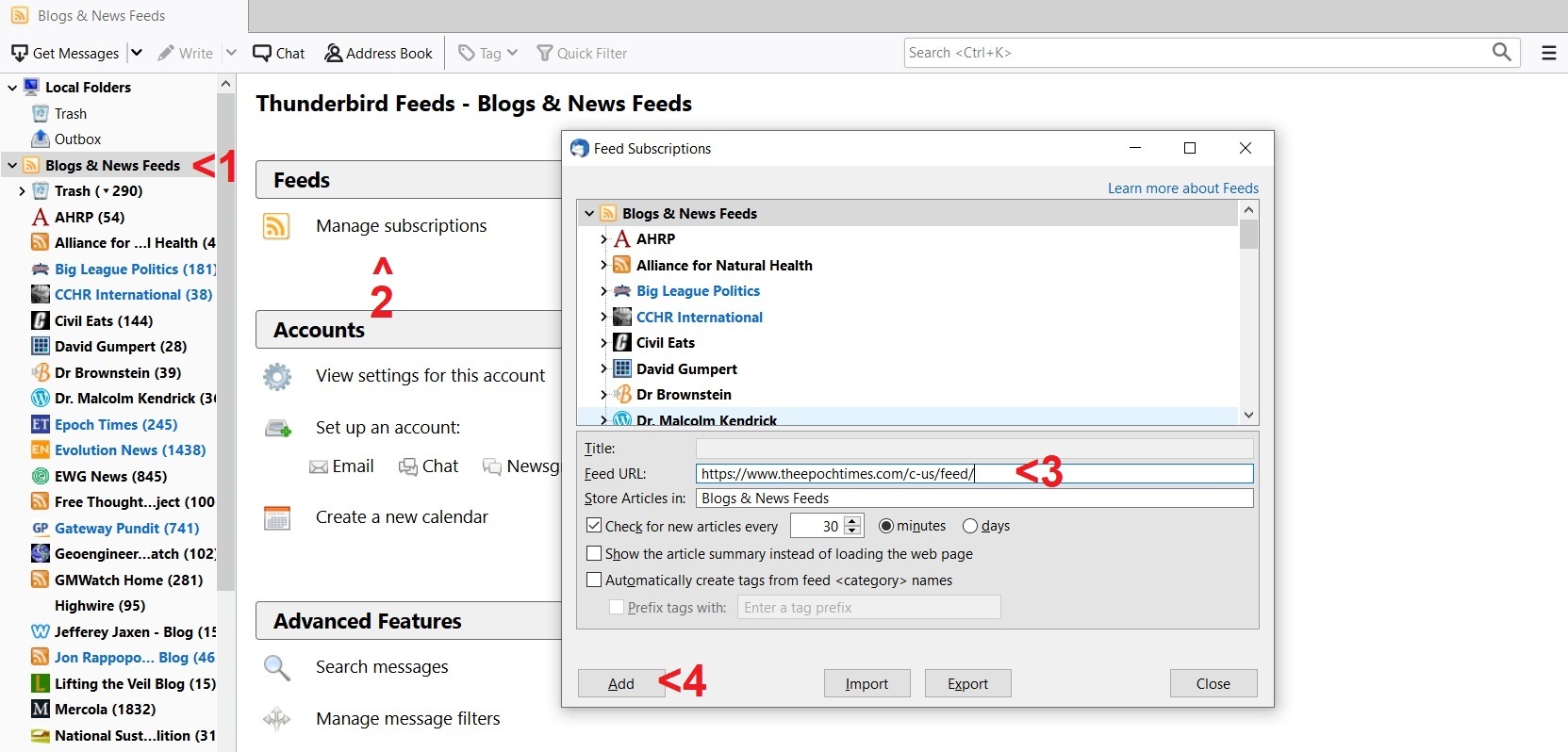Click the Add button
This screenshot has width=1568, height=752.
pos(621,684)
